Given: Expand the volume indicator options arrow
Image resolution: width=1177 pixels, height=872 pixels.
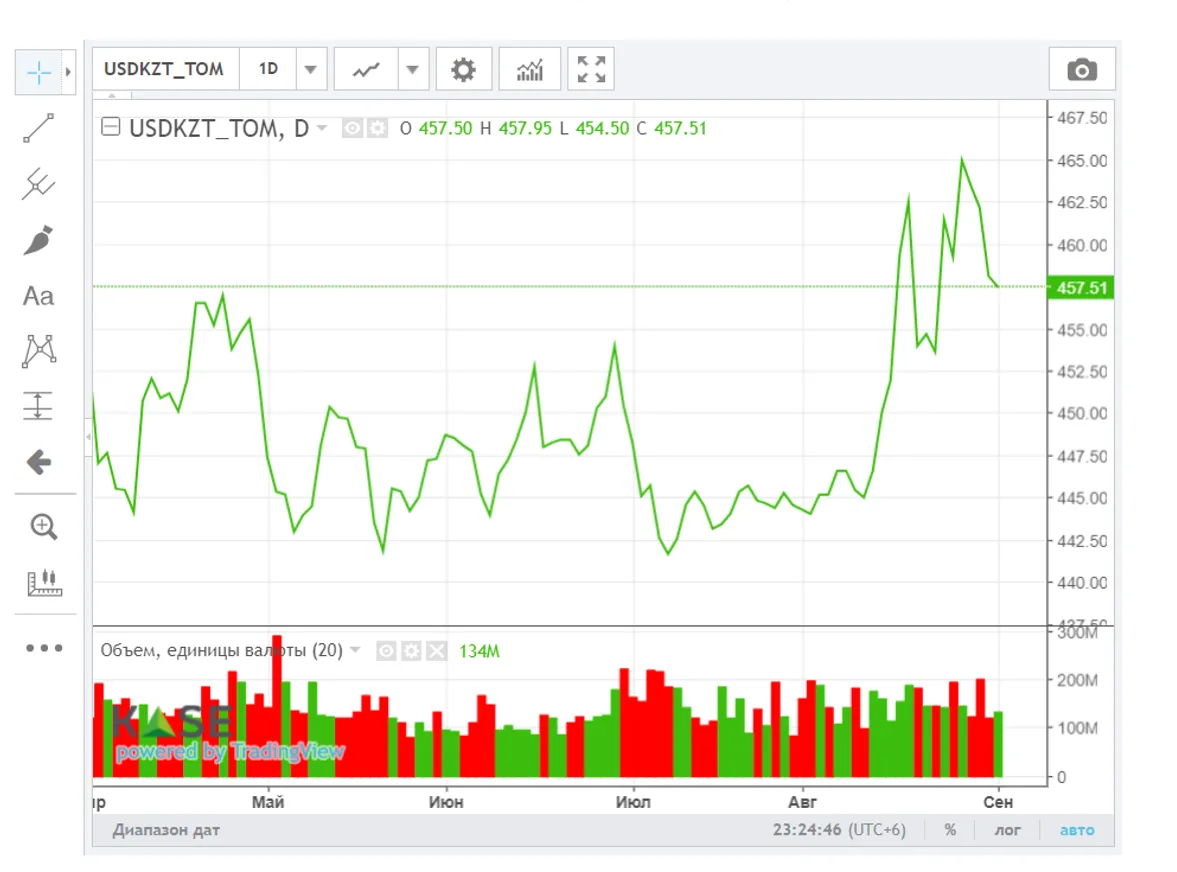Looking at the screenshot, I should click(x=355, y=651).
